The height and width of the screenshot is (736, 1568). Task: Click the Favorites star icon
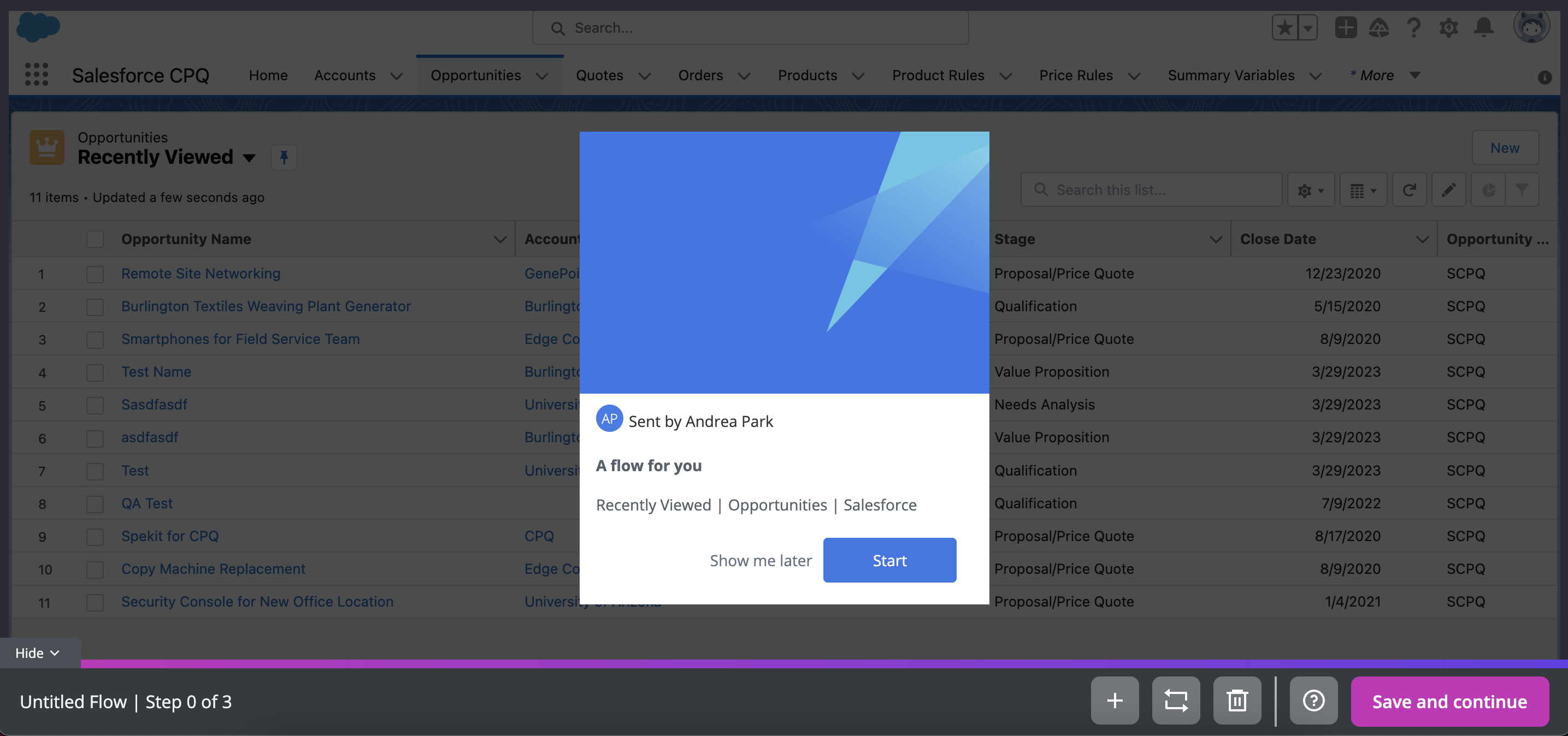pyautogui.click(x=1284, y=27)
